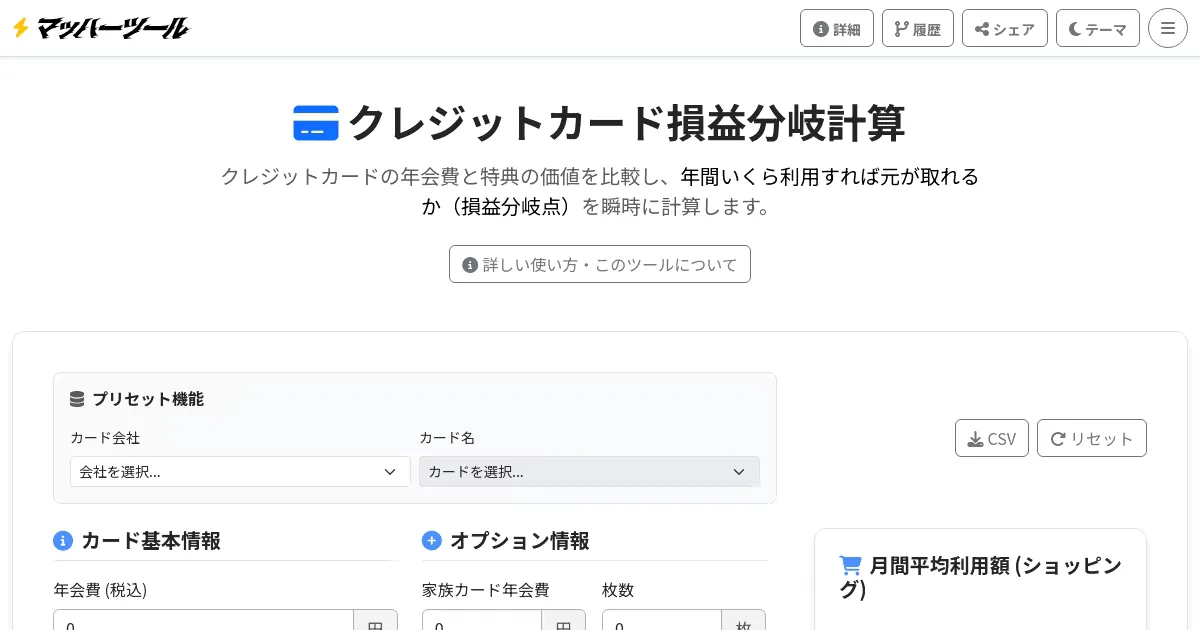This screenshot has height=630, width=1200.
Task: Focus the 家族カード年会費 input field
Action: (482, 622)
